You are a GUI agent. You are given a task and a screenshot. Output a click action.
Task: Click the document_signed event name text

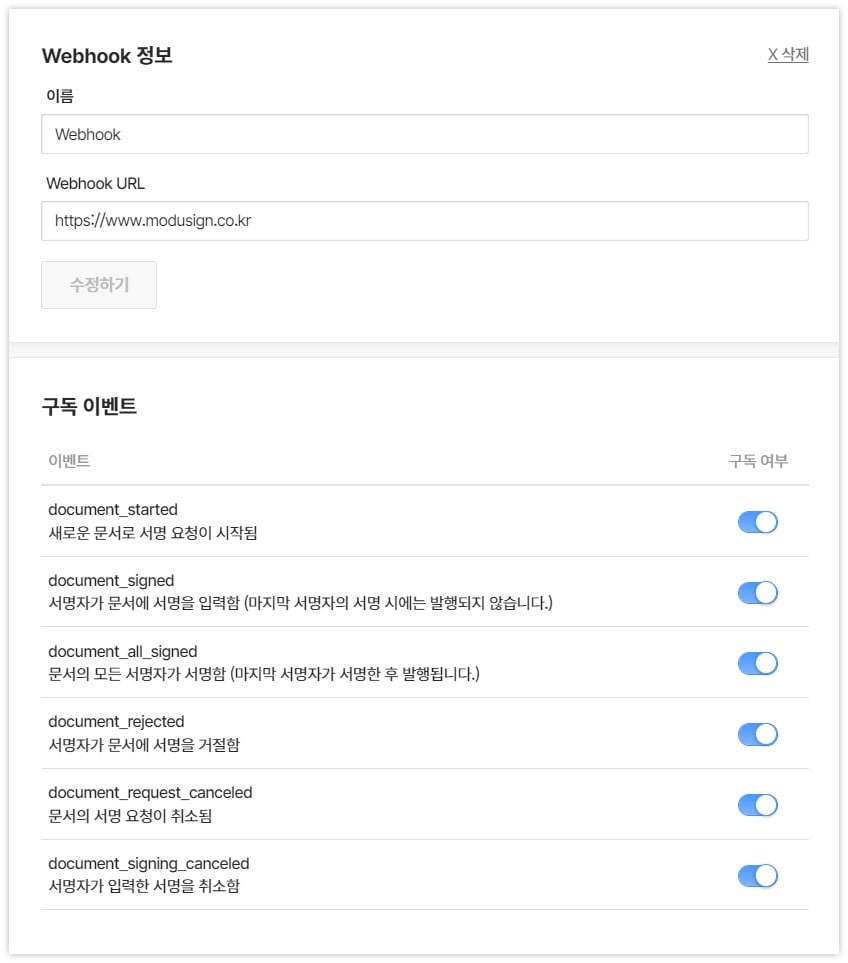(111, 580)
